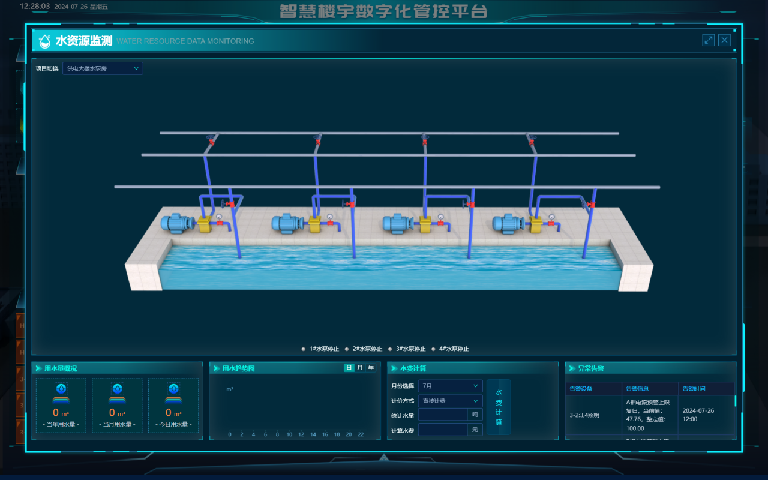Click the third blue water pump
The image size is (768, 480).
click(402, 225)
